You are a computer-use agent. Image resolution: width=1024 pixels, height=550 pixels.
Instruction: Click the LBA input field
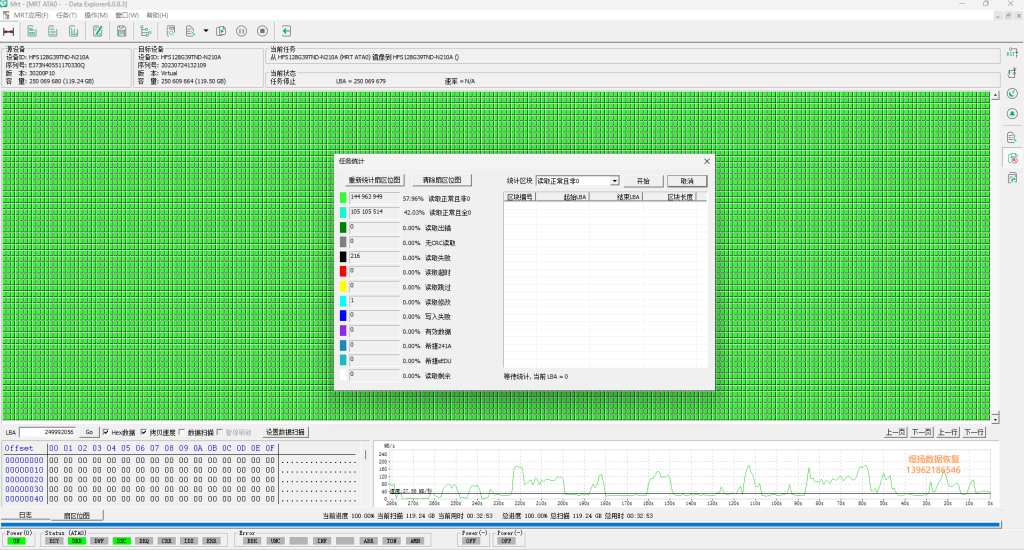pyautogui.click(x=47, y=432)
